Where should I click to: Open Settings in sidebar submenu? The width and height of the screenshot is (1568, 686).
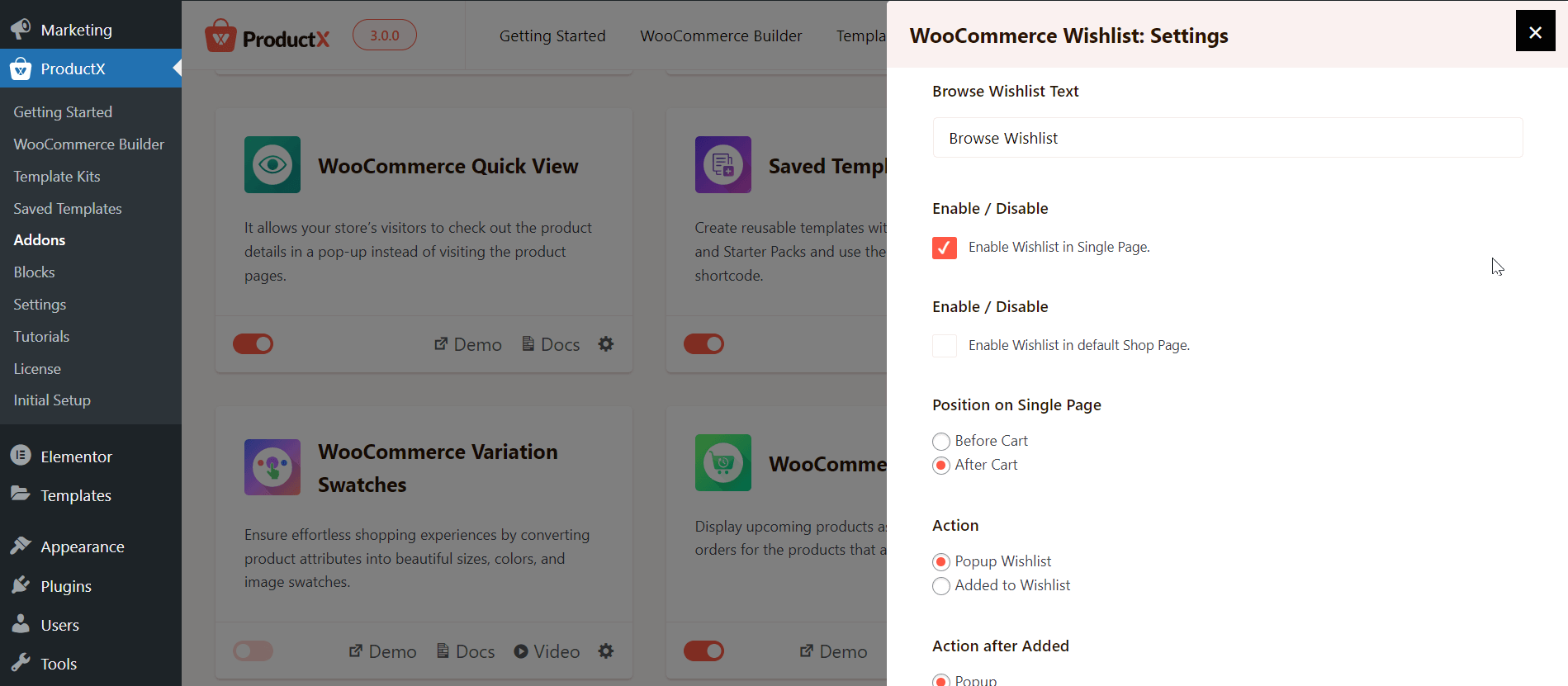(x=40, y=304)
